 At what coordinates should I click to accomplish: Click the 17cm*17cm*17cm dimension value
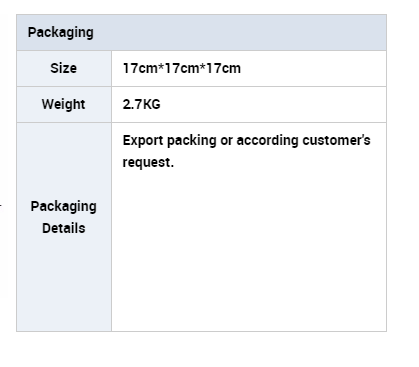point(182,68)
